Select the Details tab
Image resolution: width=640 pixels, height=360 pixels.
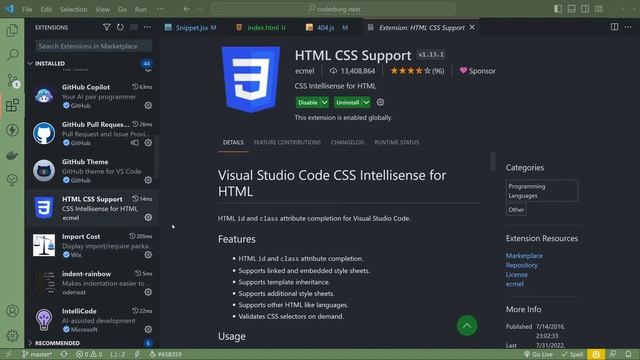[x=233, y=142]
